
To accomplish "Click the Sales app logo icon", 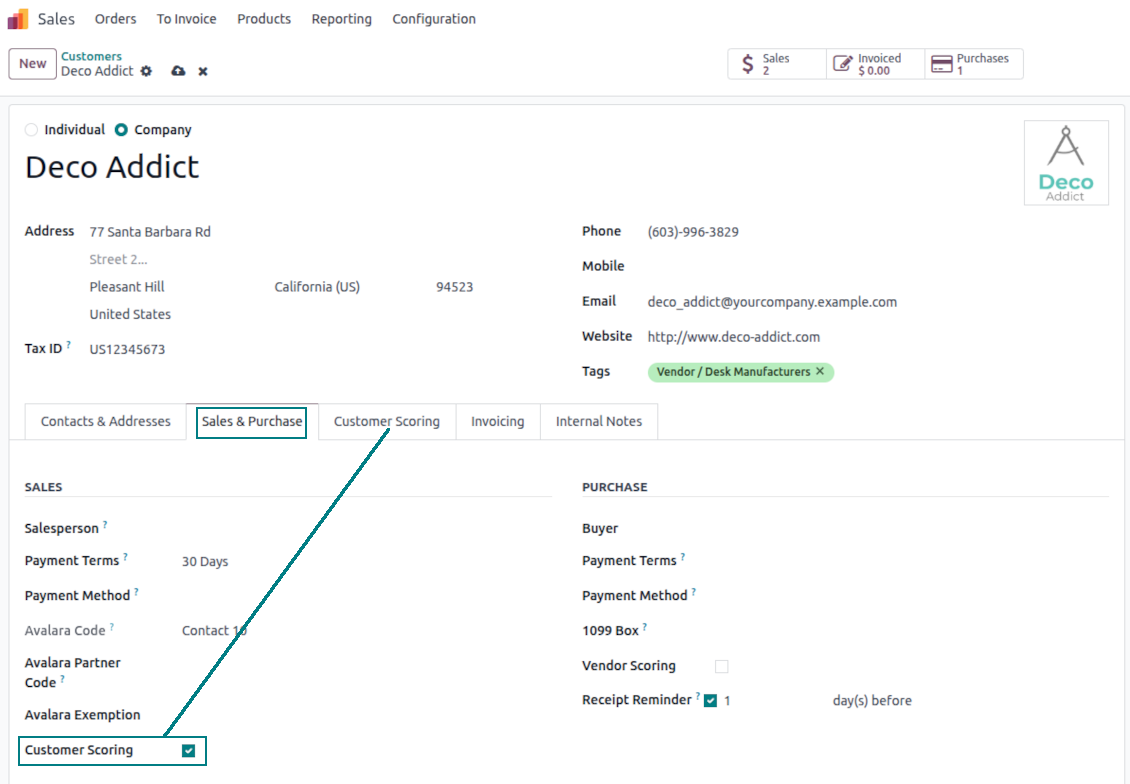I will (x=17, y=19).
